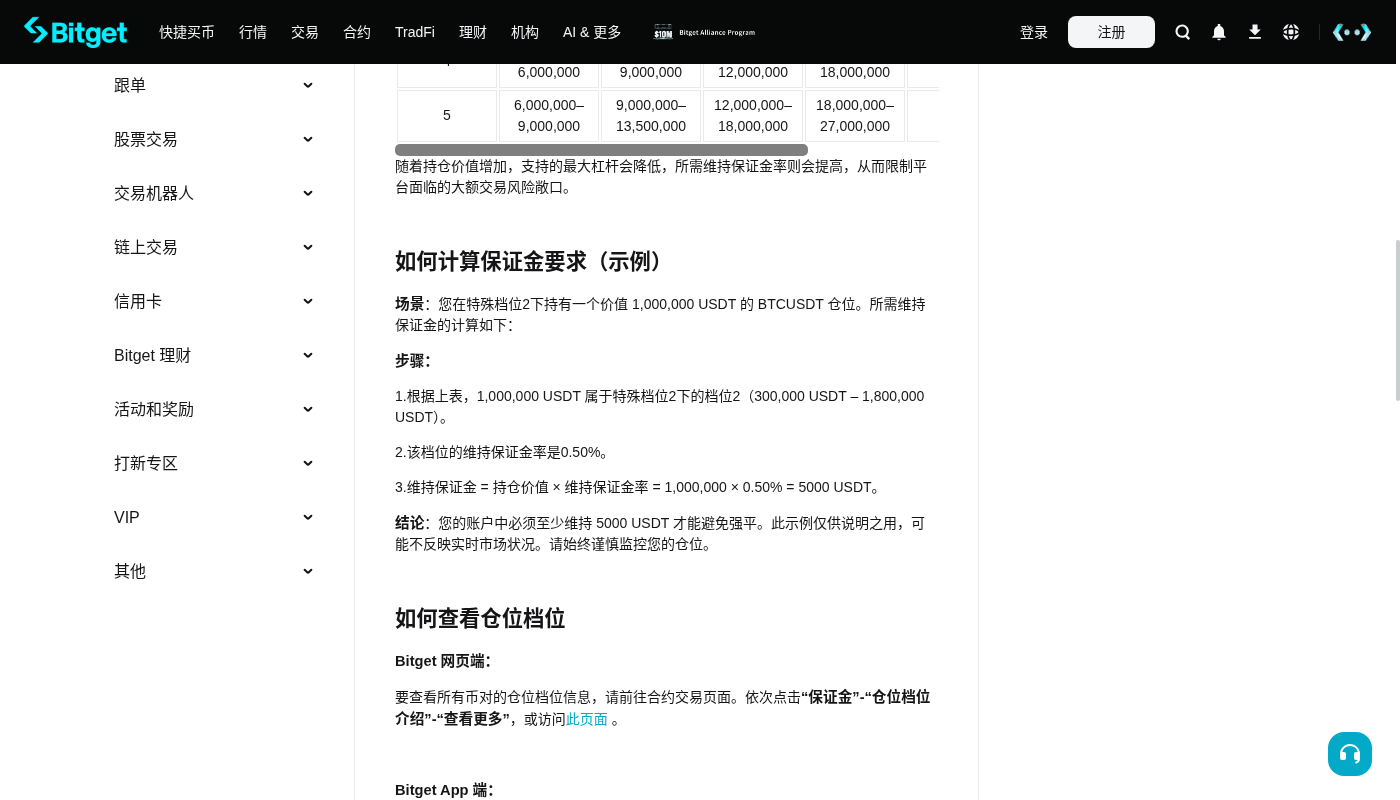
Task: Click the 如何查看仓位档位 heading
Action: [480, 618]
